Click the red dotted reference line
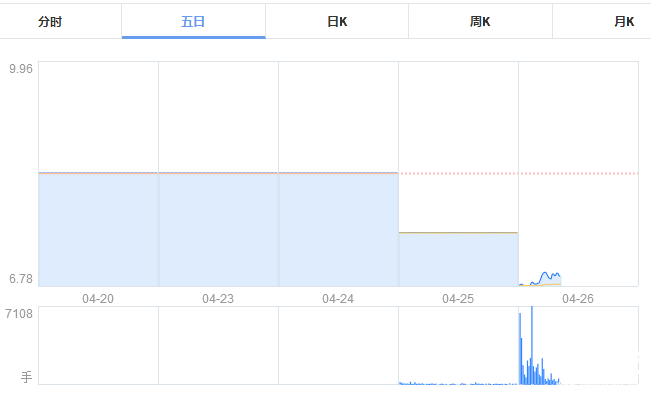Viewport: 651px width, 393px height. [518, 173]
